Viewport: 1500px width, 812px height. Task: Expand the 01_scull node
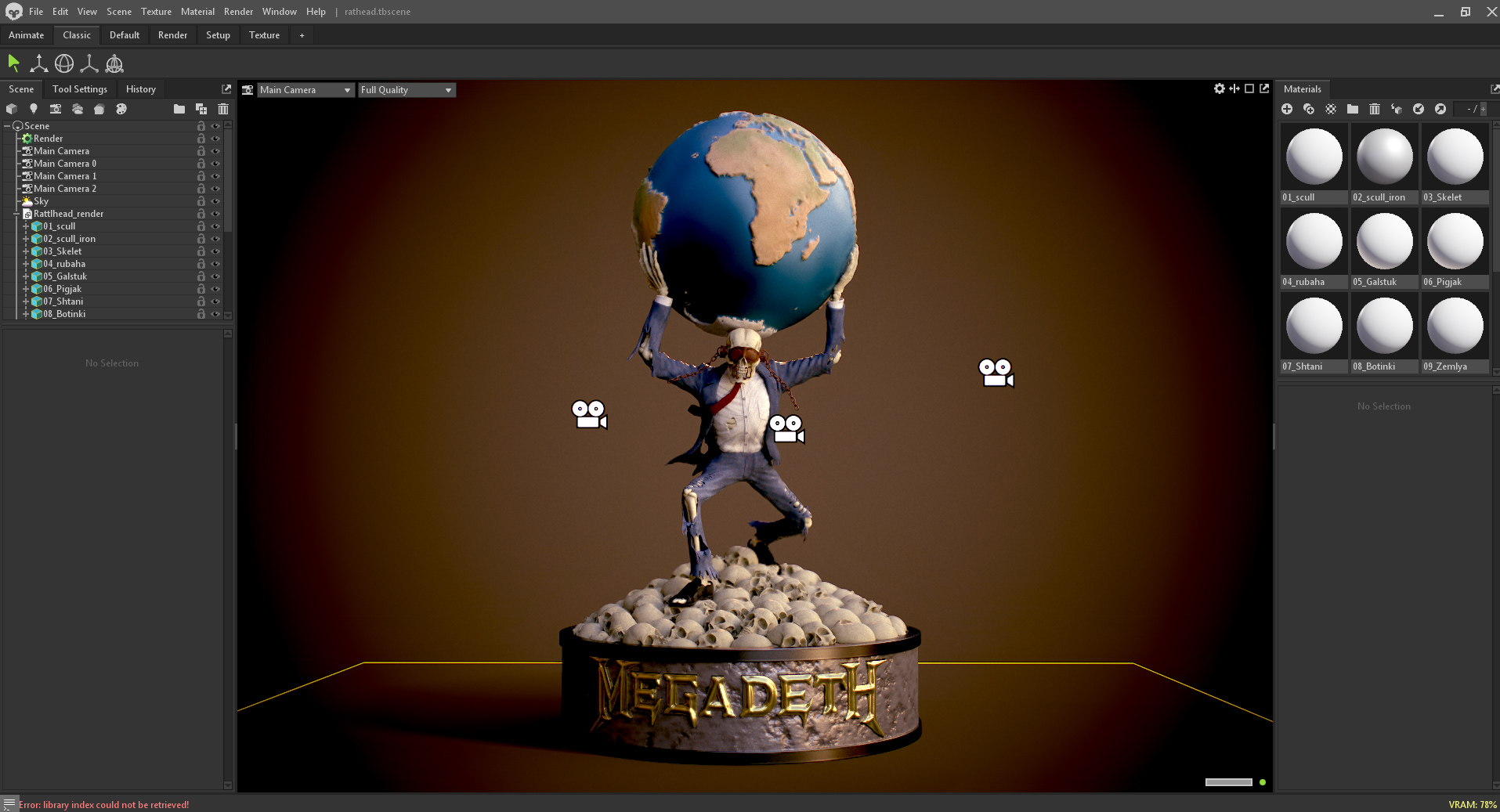click(x=26, y=226)
